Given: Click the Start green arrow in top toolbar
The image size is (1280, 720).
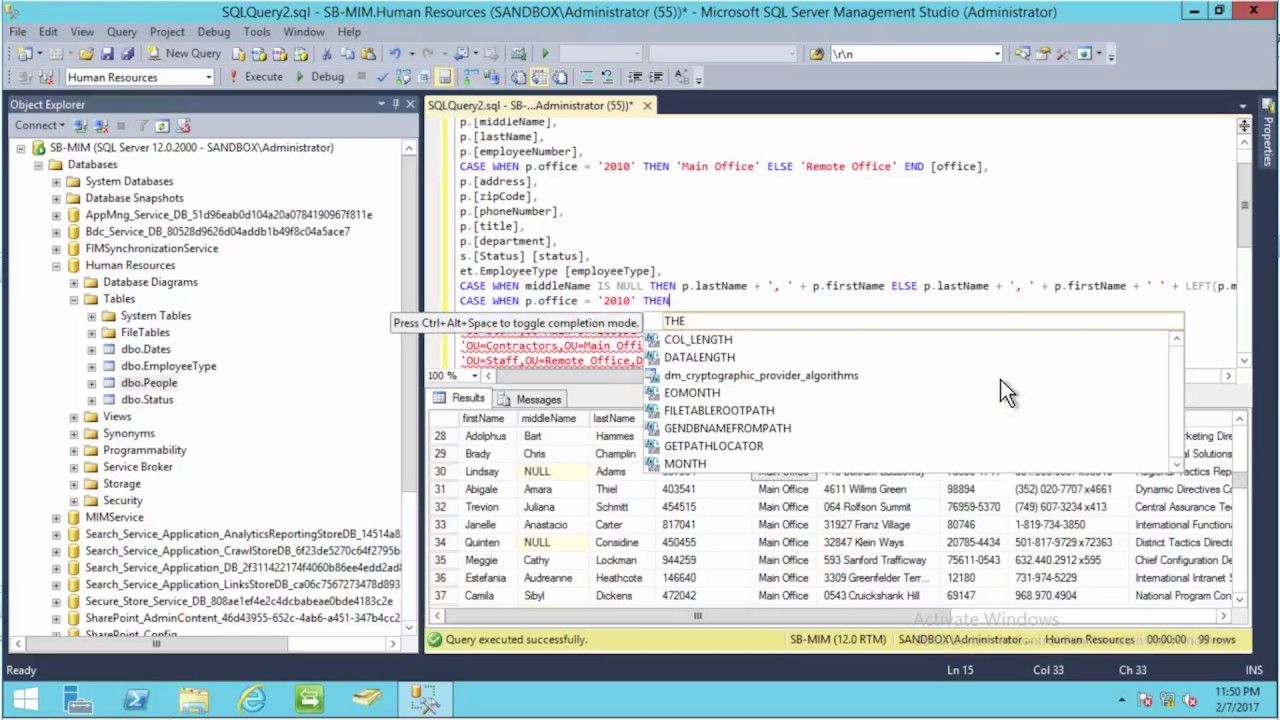Looking at the screenshot, I should 545,54.
